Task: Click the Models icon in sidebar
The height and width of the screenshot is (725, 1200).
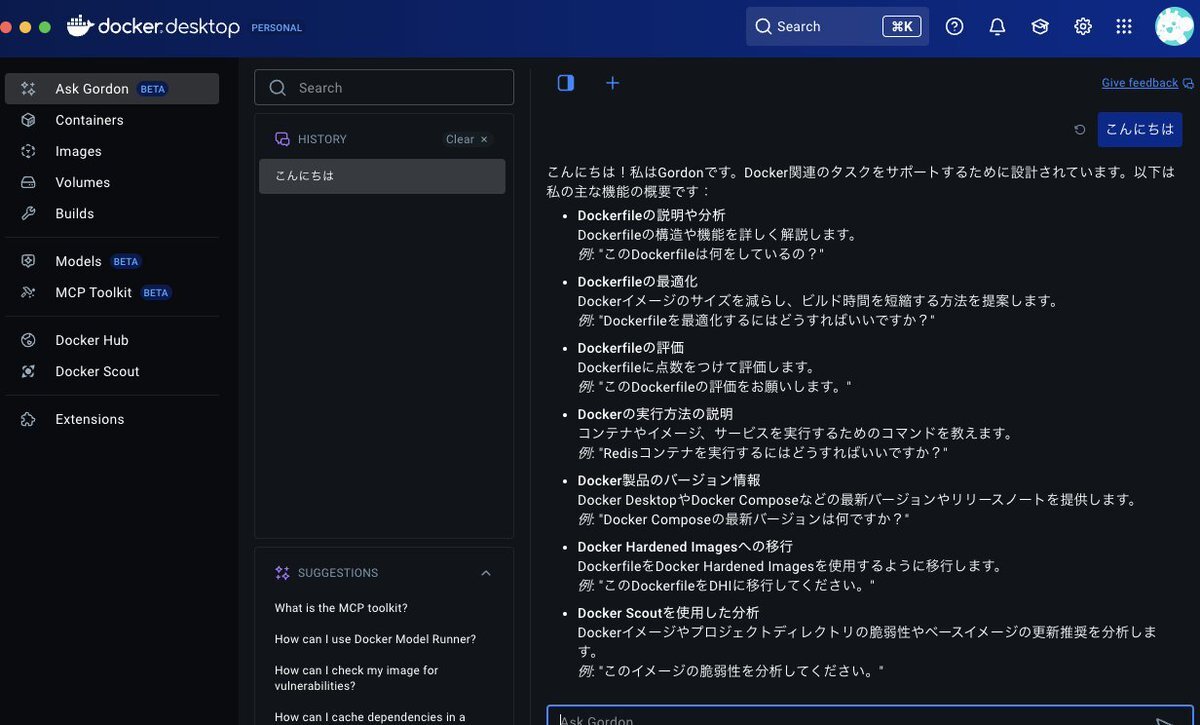Action: coord(29,261)
